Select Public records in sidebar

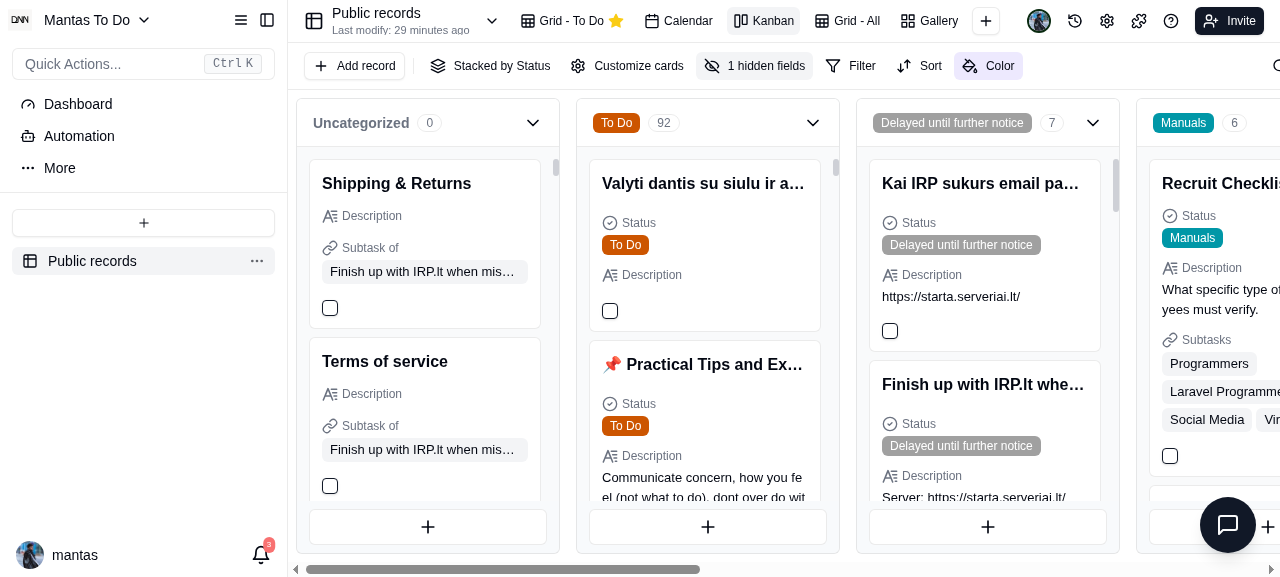point(143,261)
